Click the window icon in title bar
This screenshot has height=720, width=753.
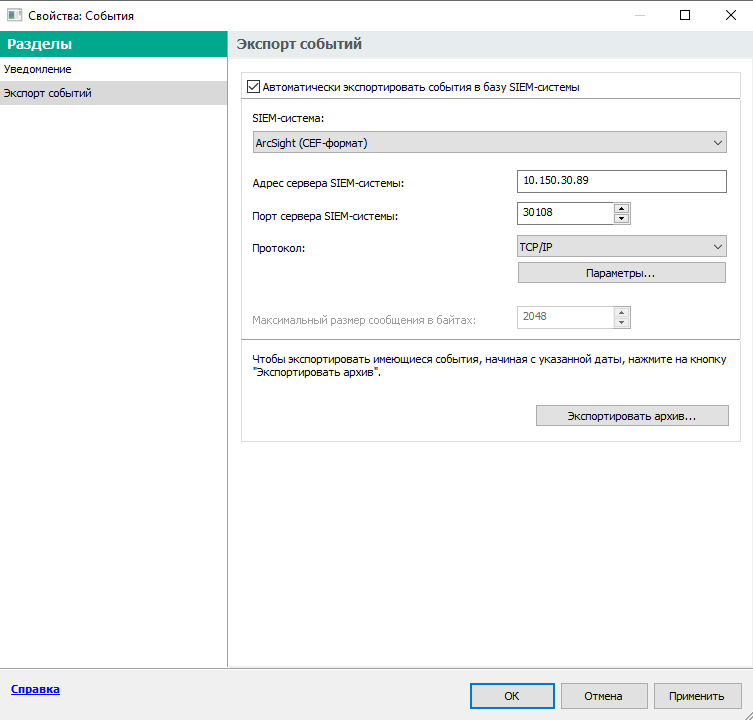click(x=14, y=16)
